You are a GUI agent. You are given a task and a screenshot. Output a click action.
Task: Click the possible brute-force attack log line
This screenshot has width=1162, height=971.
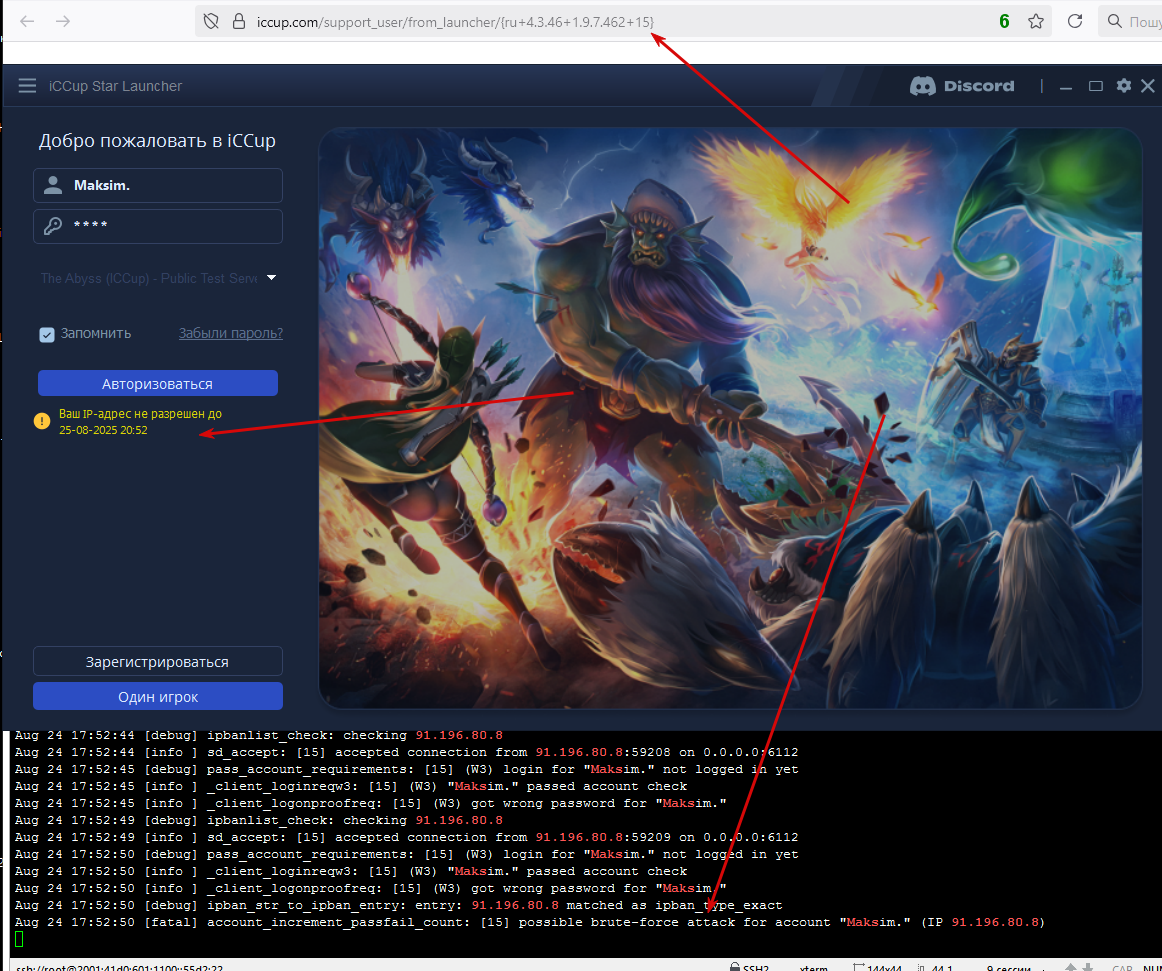tap(529, 922)
